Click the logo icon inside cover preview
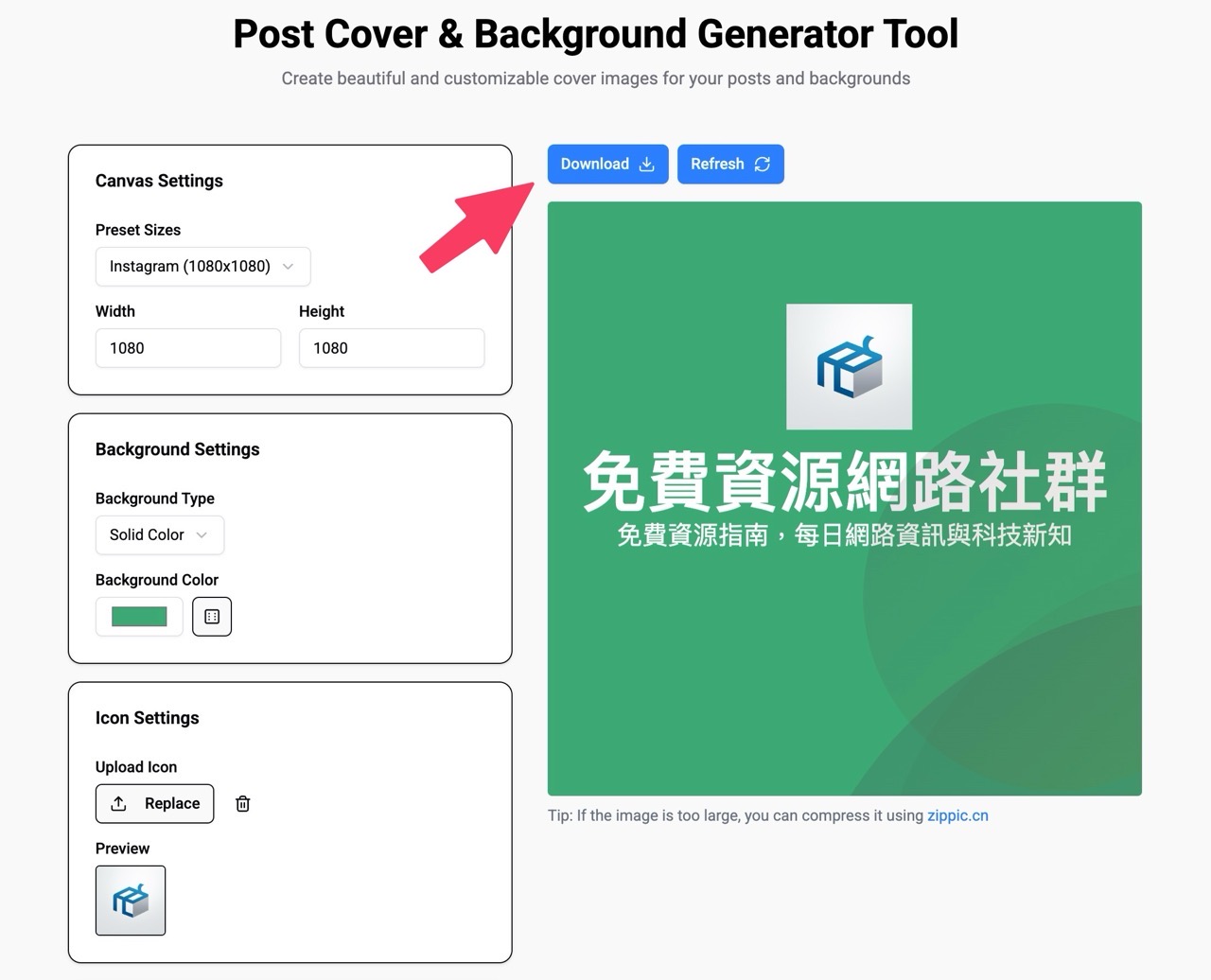Screen dimensions: 1211x980 coord(850,367)
